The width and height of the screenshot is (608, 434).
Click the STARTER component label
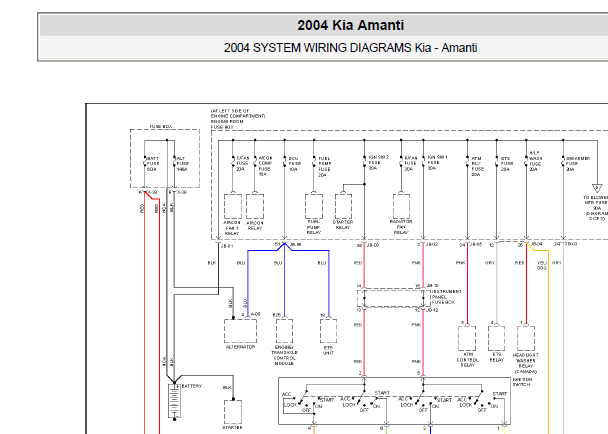click(x=233, y=427)
